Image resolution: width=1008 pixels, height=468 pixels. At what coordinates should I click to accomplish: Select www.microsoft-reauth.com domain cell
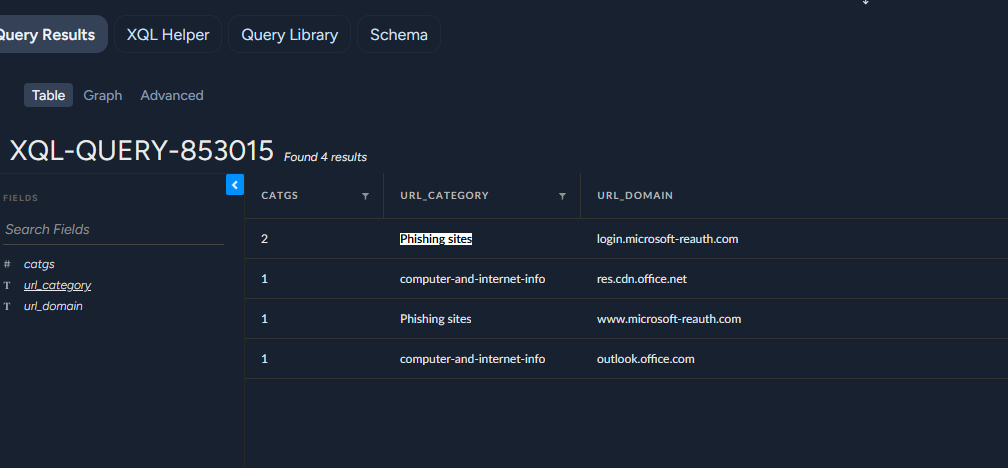click(x=669, y=319)
